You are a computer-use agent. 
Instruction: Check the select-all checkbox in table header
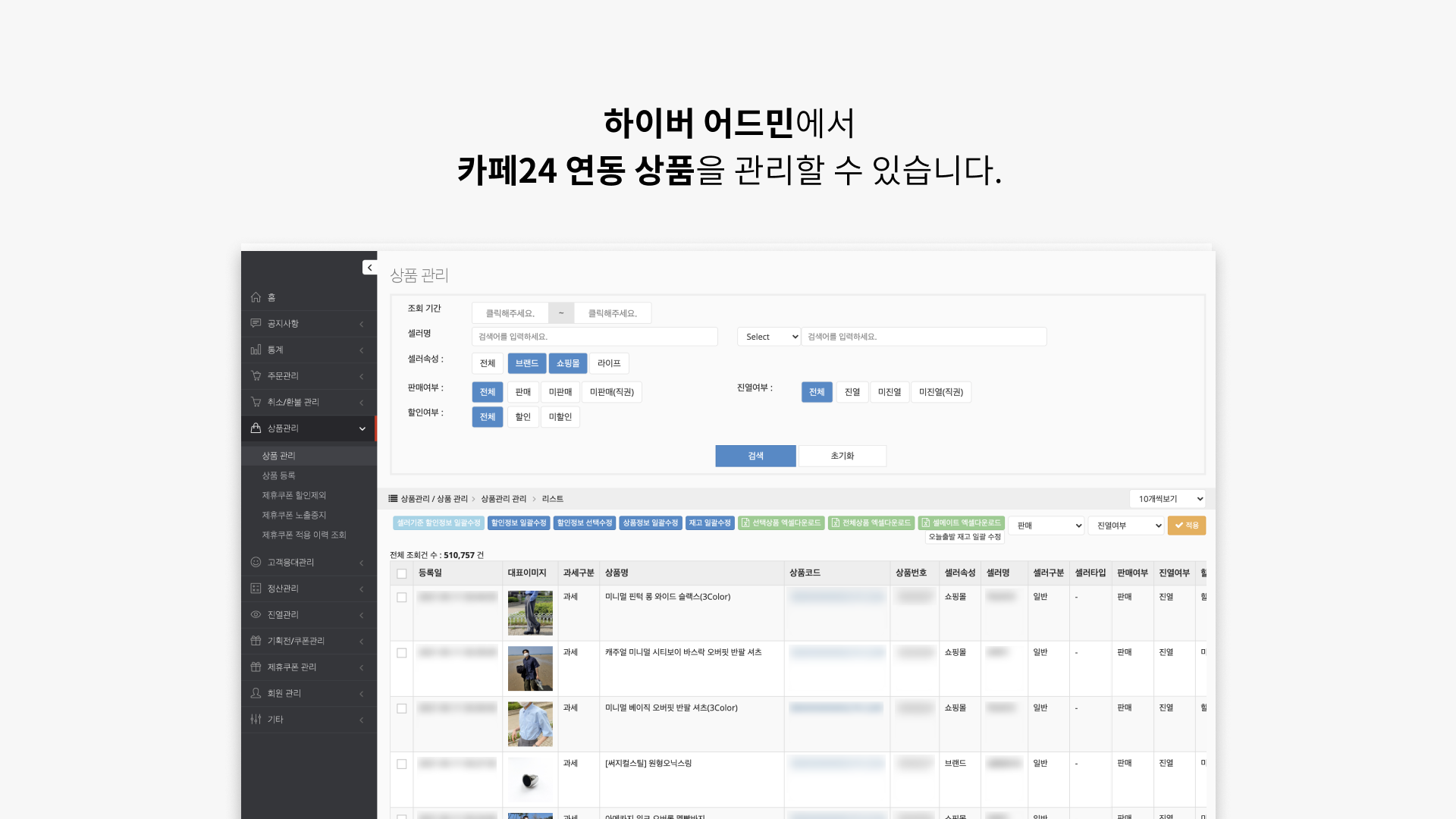[402, 573]
